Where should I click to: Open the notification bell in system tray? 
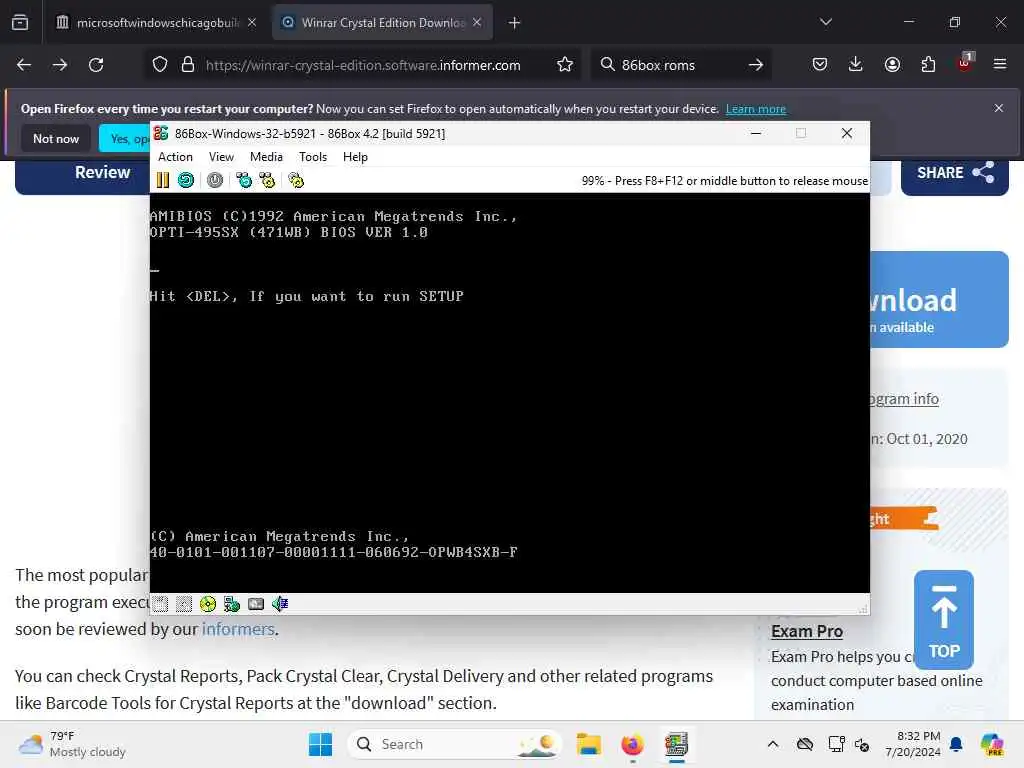(x=956, y=744)
